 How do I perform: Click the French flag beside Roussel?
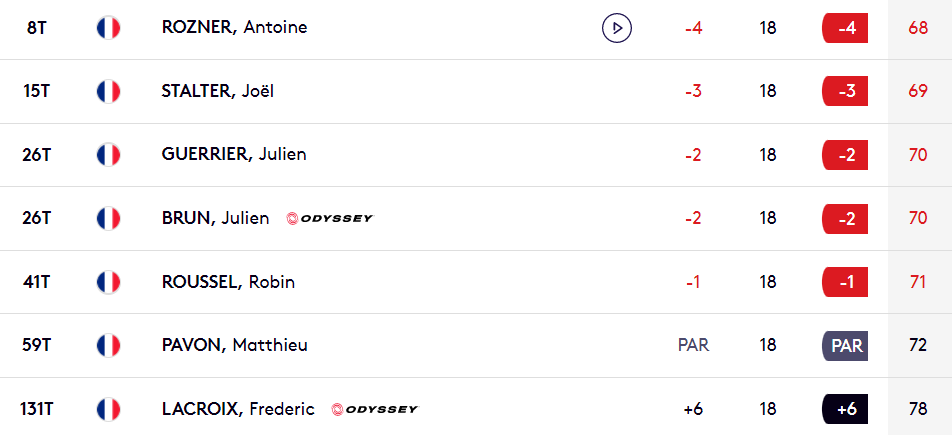click(x=108, y=282)
